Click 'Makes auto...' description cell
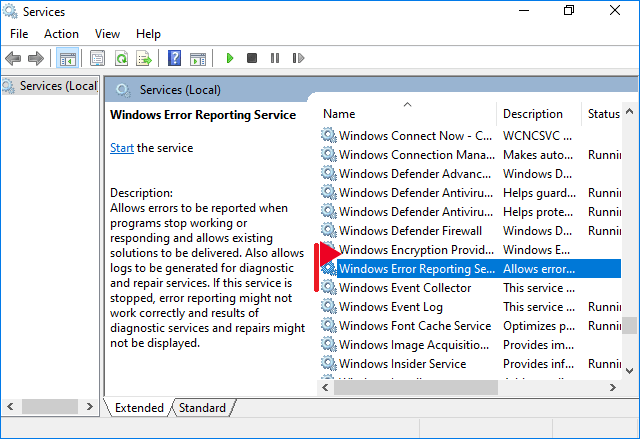This screenshot has width=640, height=439. (x=538, y=155)
